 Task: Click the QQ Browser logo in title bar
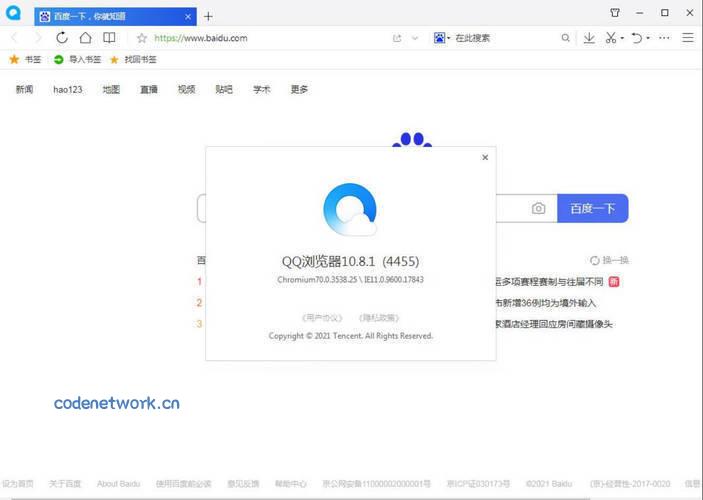point(13,13)
